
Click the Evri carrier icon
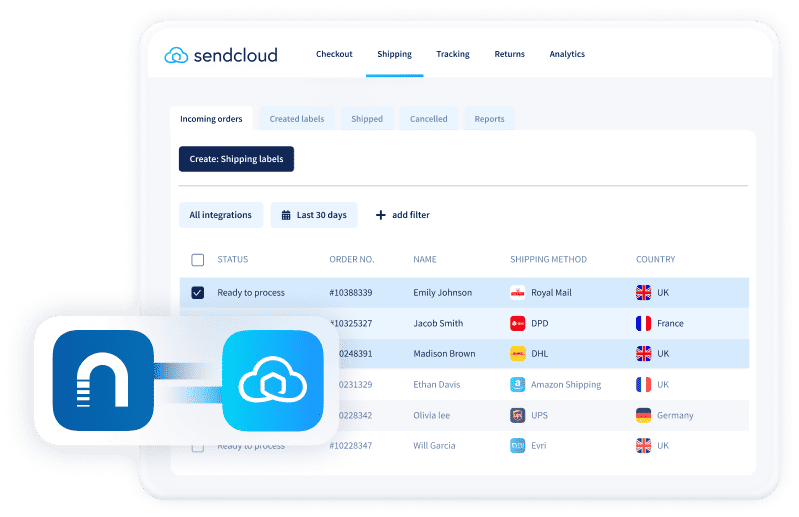517,446
